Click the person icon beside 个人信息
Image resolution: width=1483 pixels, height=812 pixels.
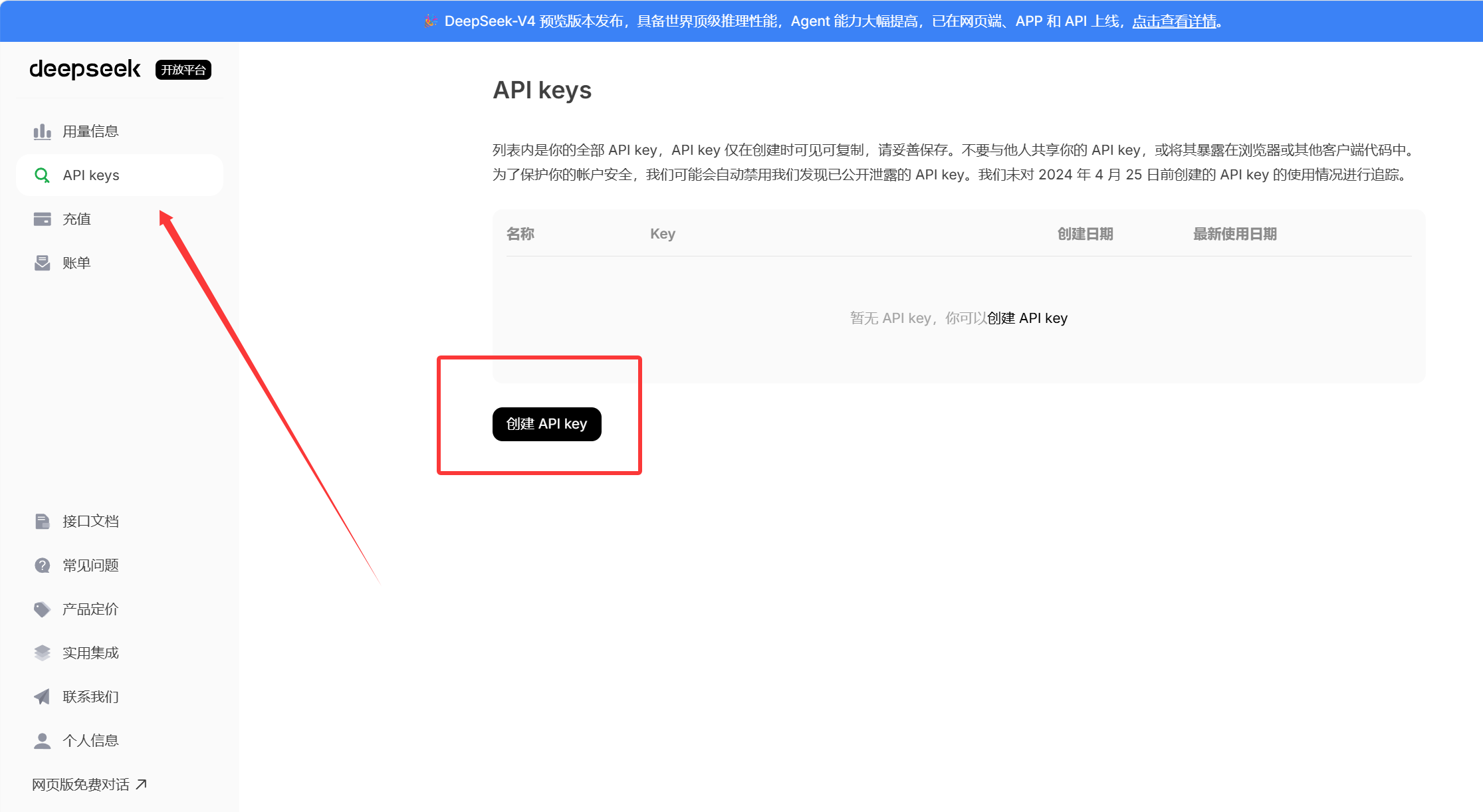(42, 741)
